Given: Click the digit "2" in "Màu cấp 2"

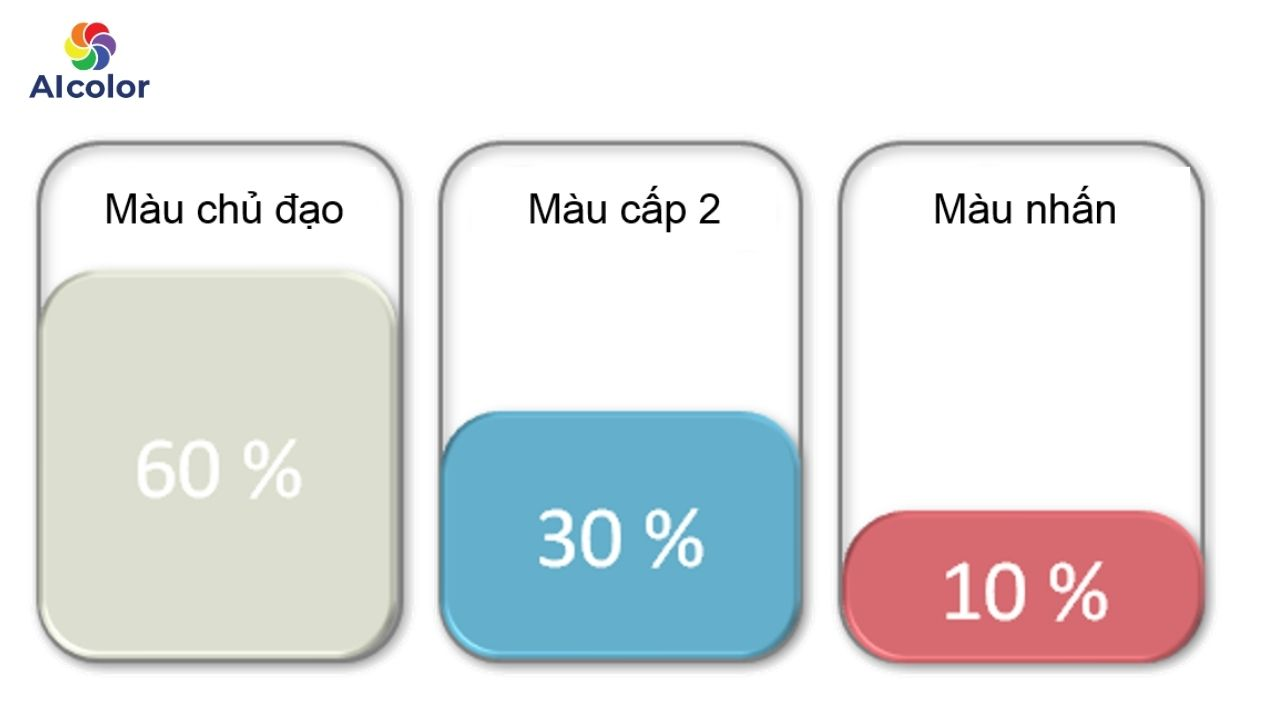Looking at the screenshot, I should (x=709, y=210).
